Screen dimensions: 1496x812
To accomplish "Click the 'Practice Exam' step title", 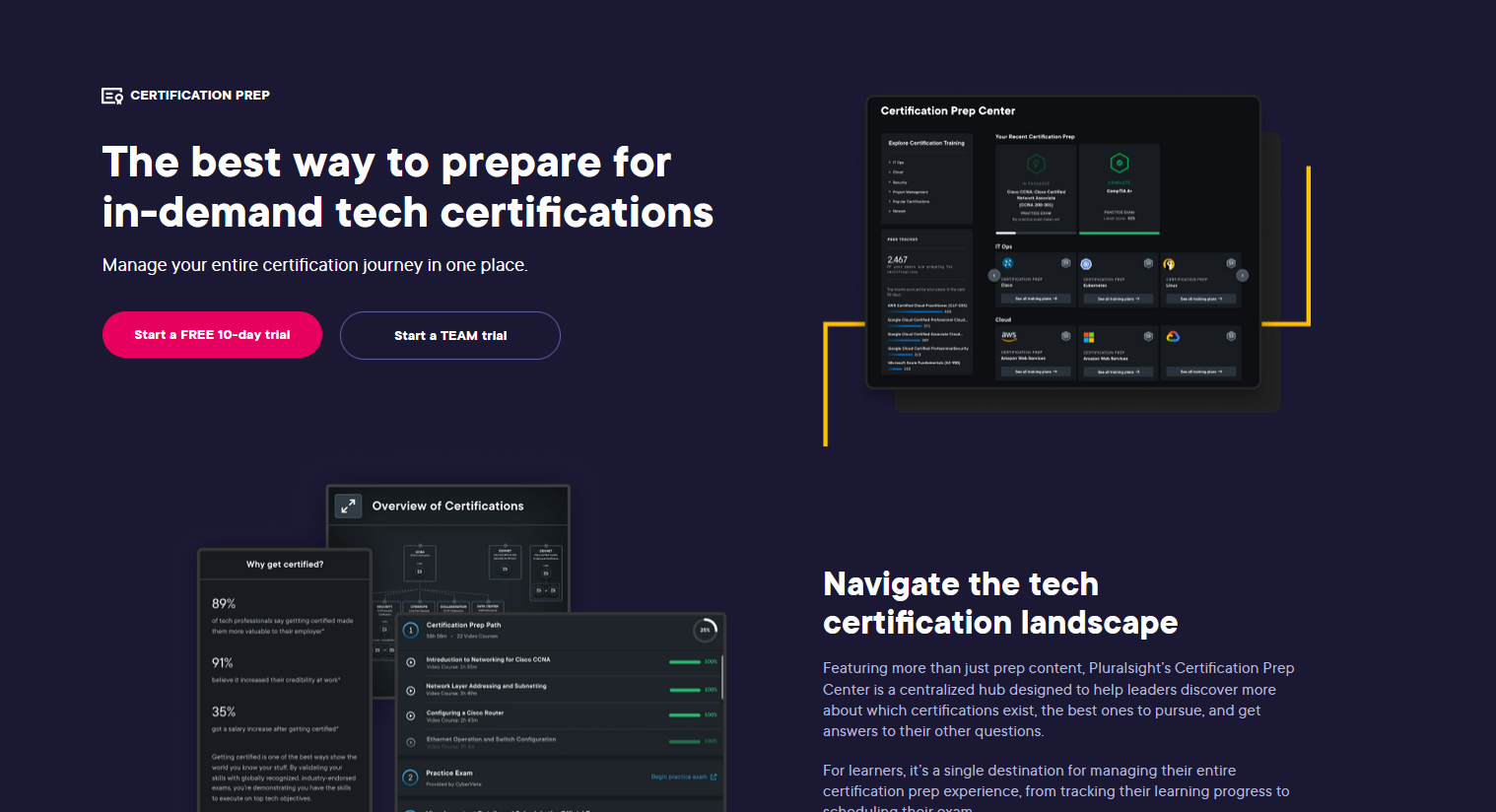I will pos(449,774).
